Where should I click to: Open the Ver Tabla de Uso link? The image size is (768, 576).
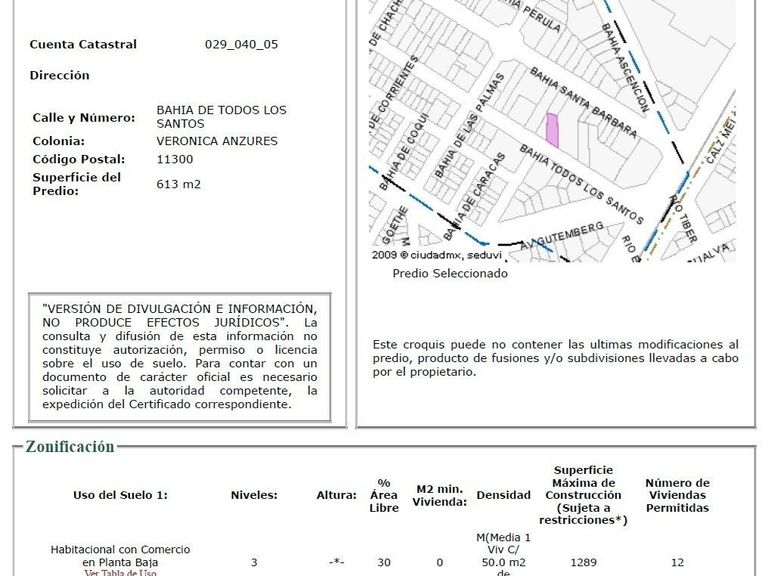[120, 573]
